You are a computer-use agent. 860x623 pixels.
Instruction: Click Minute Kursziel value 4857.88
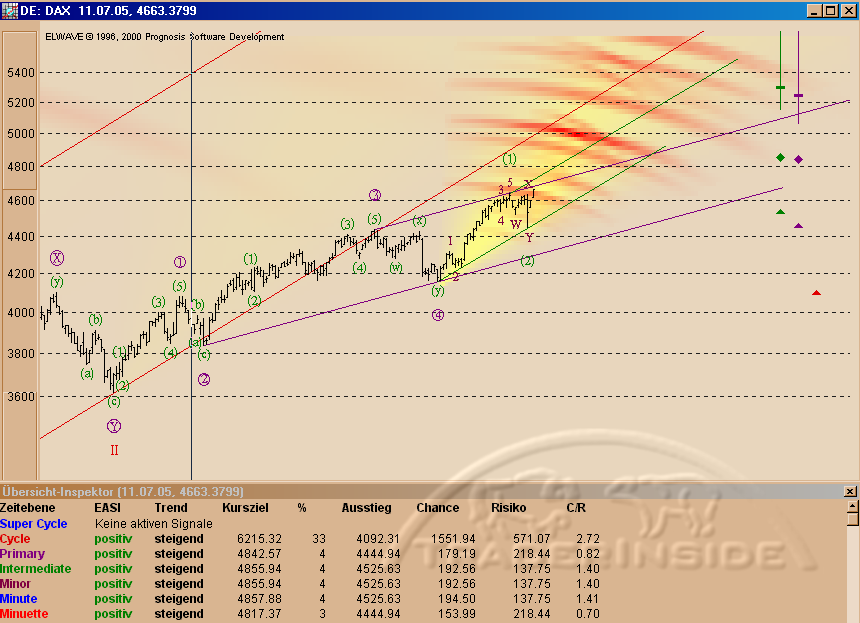[259, 599]
